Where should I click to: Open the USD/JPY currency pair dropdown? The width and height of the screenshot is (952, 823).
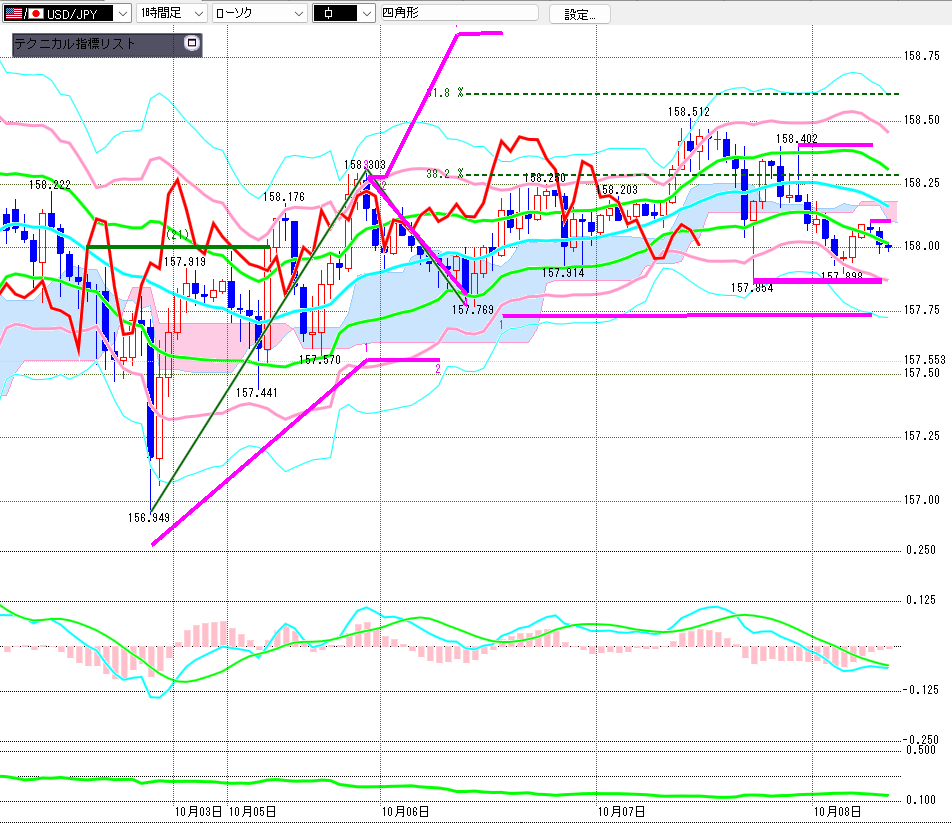pyautogui.click(x=67, y=13)
